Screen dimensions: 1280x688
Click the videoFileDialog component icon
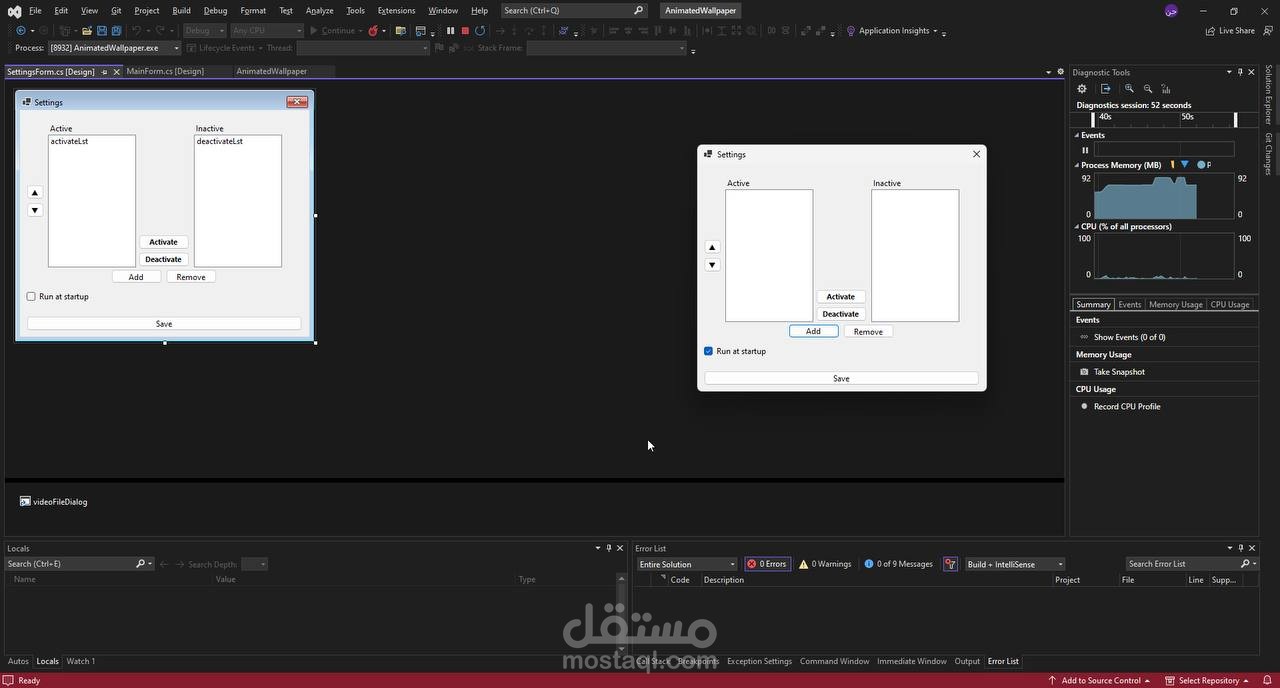[x=25, y=502]
